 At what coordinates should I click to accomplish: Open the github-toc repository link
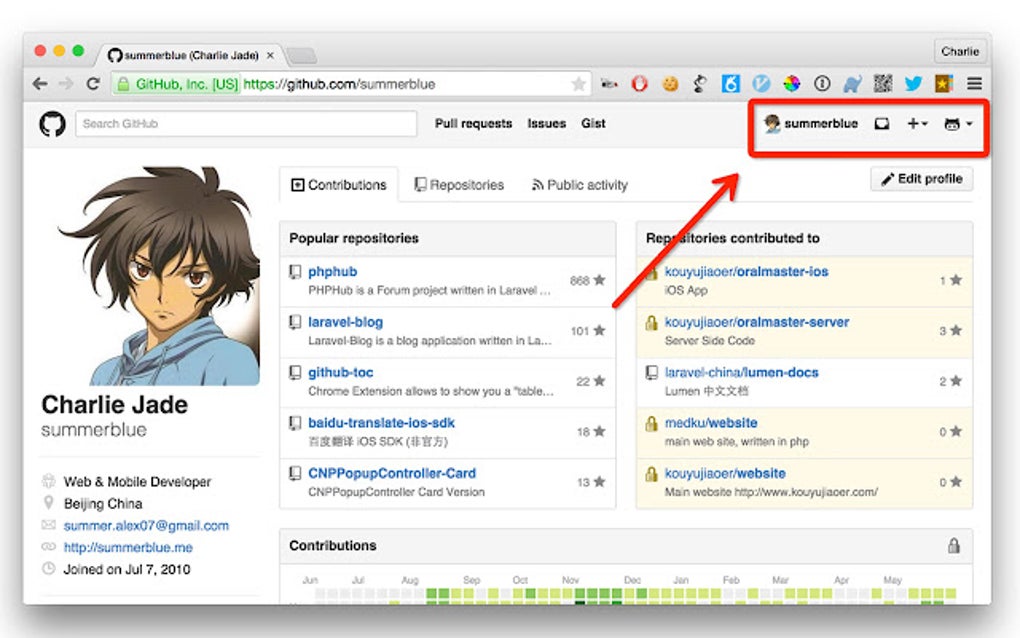[341, 373]
